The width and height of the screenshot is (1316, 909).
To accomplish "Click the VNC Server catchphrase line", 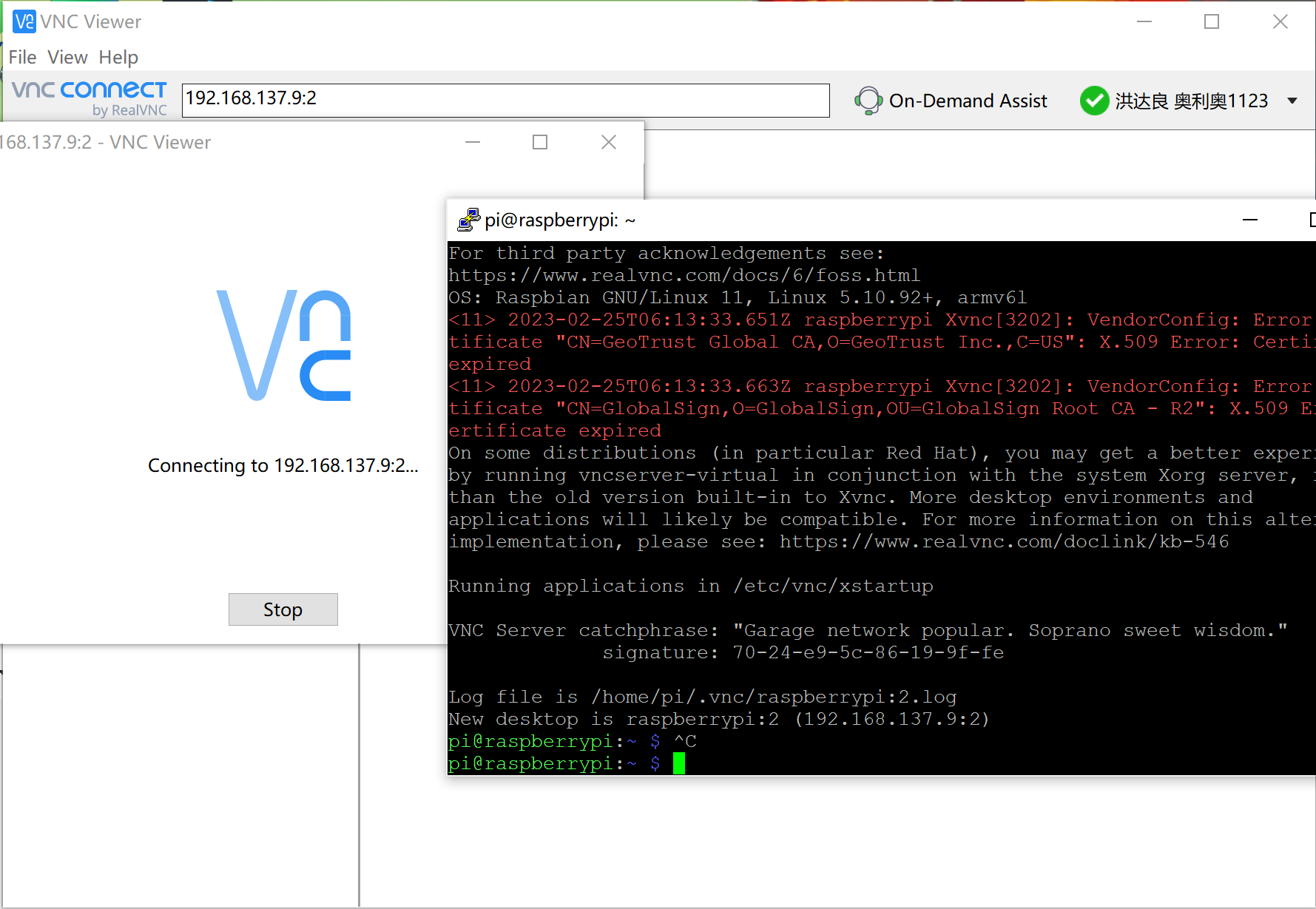I will [x=868, y=630].
